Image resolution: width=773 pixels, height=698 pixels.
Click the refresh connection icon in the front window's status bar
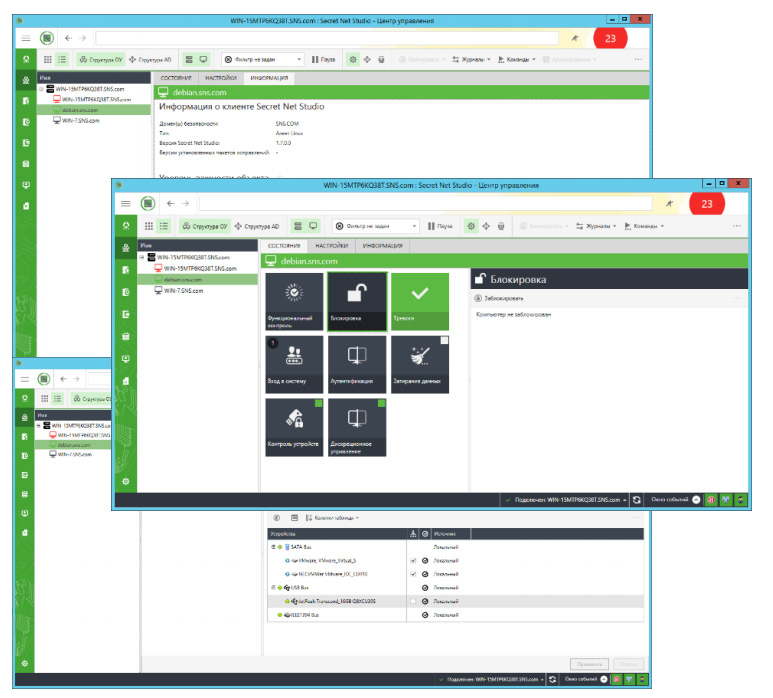636,500
